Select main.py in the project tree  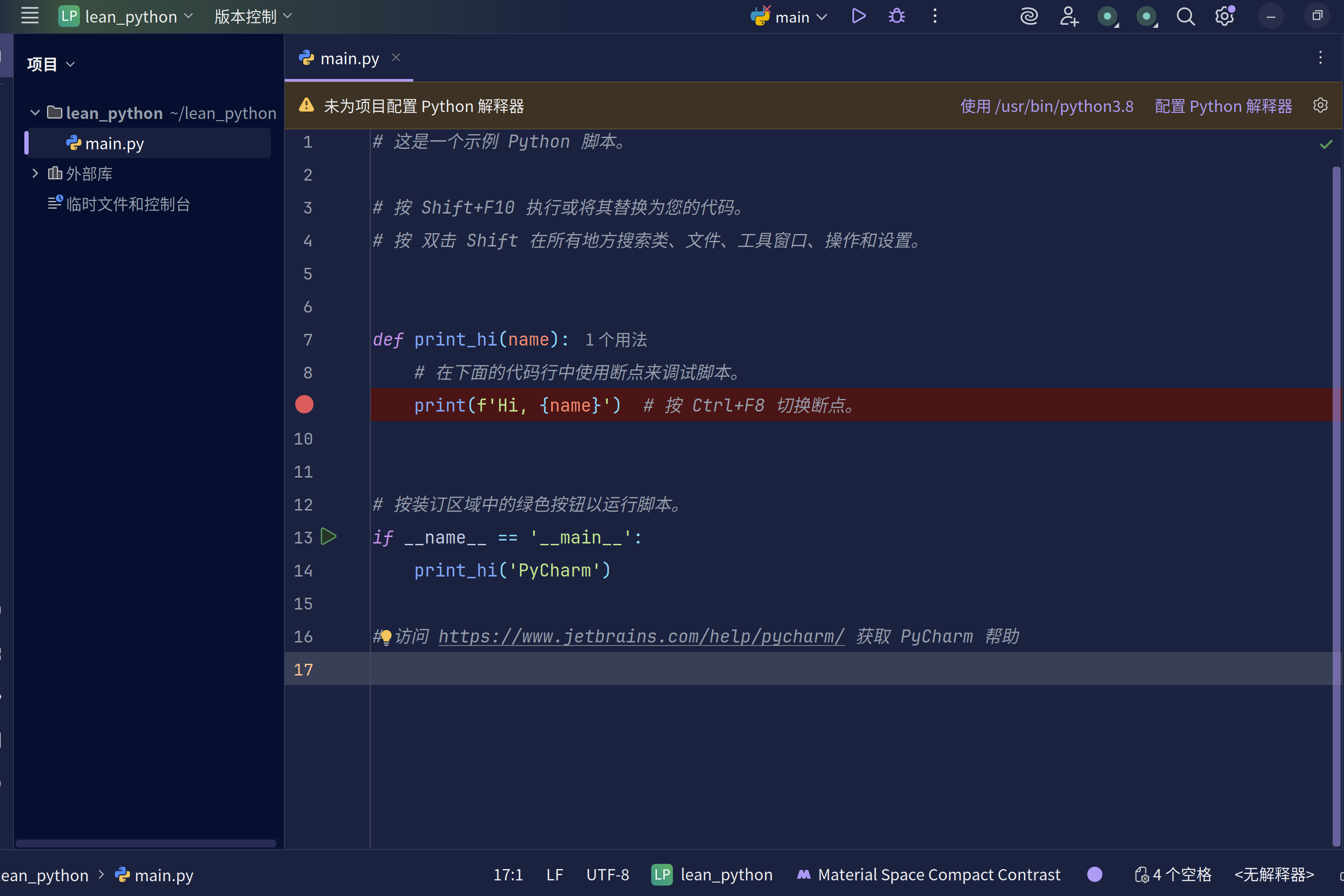tap(114, 143)
